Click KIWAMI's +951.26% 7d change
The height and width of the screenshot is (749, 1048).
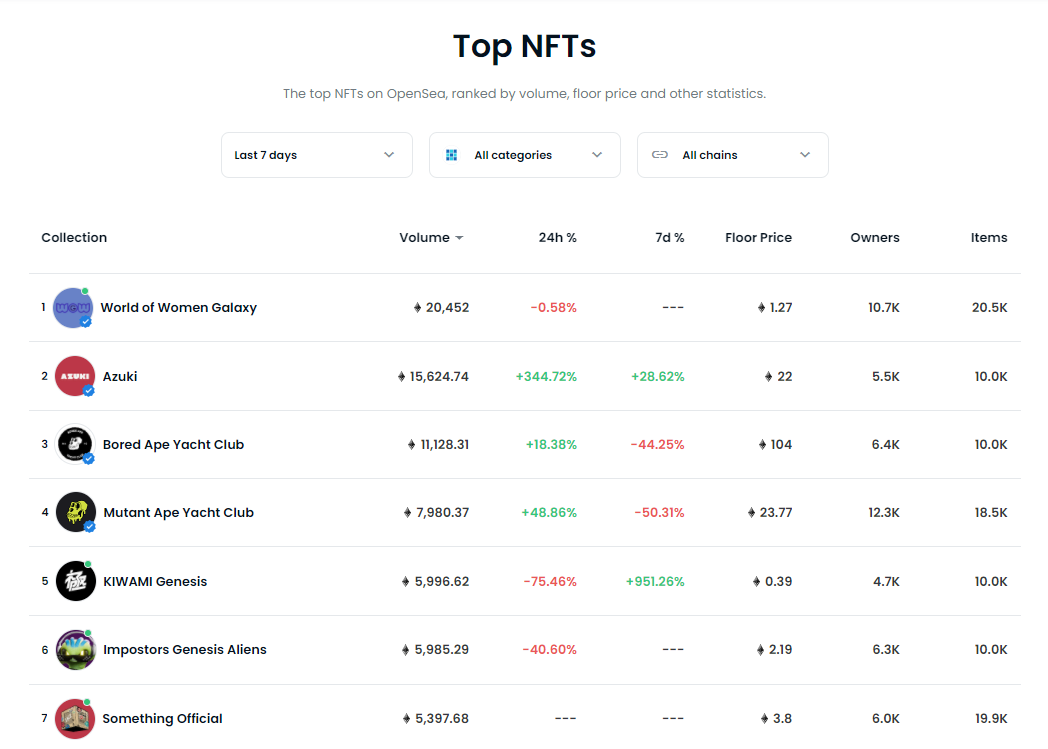pos(655,582)
